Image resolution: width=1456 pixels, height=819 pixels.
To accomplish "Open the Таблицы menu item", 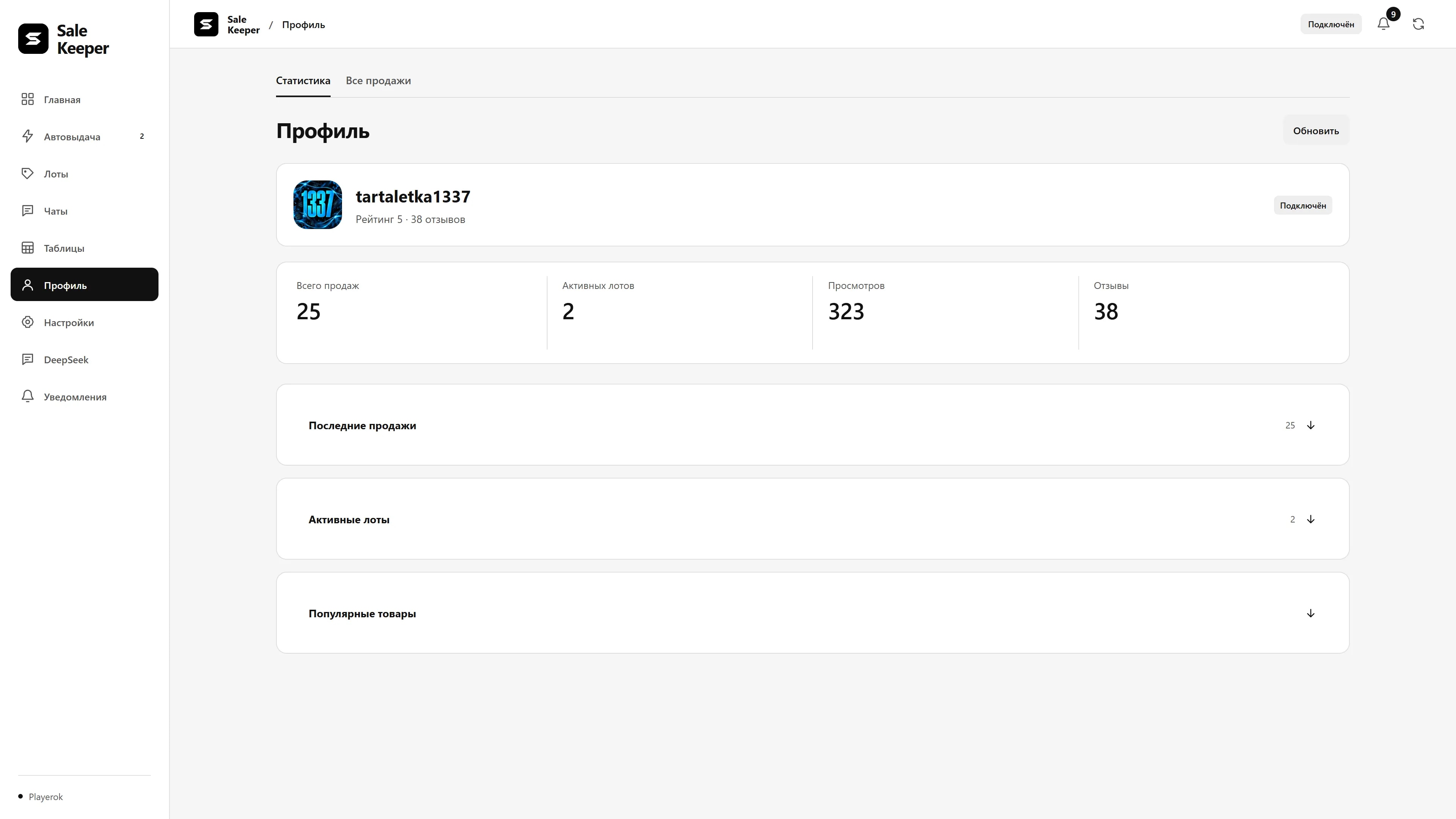I will [x=84, y=248].
